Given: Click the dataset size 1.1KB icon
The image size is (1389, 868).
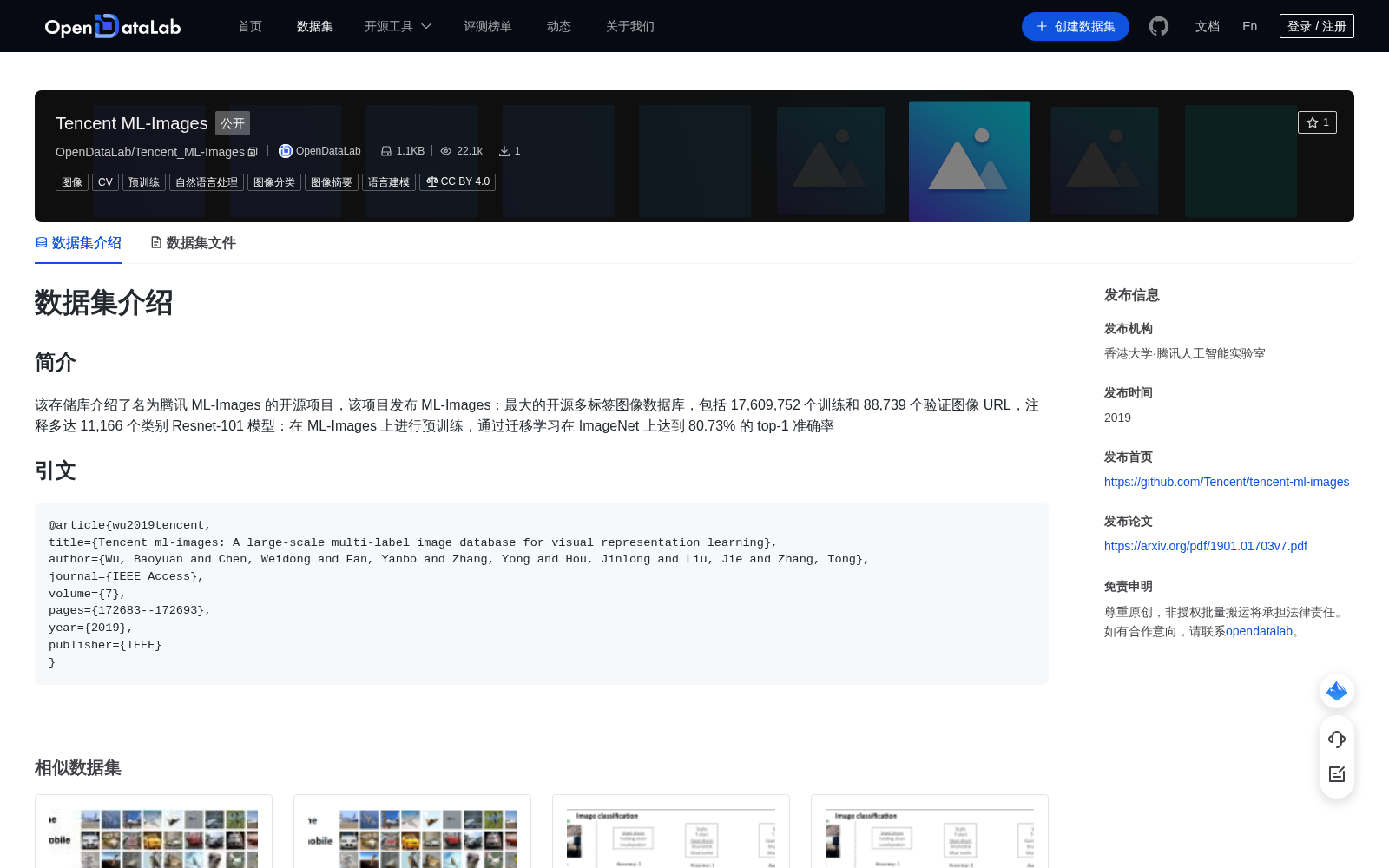Looking at the screenshot, I should coord(386,151).
